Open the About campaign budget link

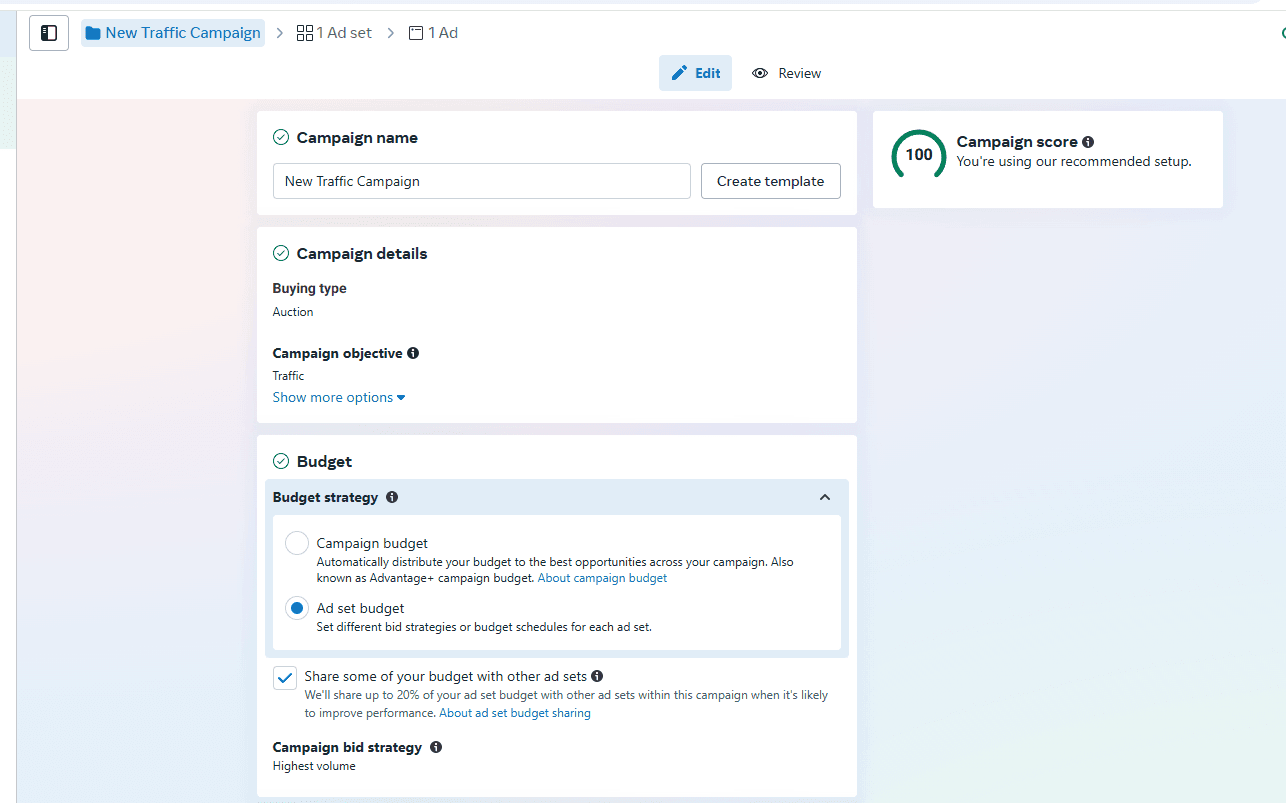602,577
